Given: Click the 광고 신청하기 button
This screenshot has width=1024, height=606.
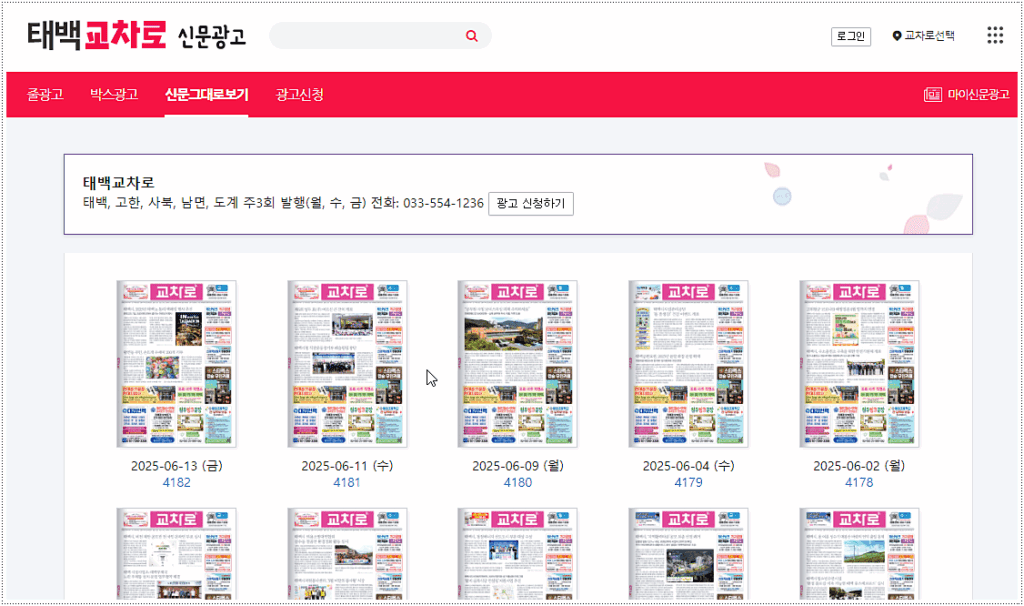Looking at the screenshot, I should [531, 204].
